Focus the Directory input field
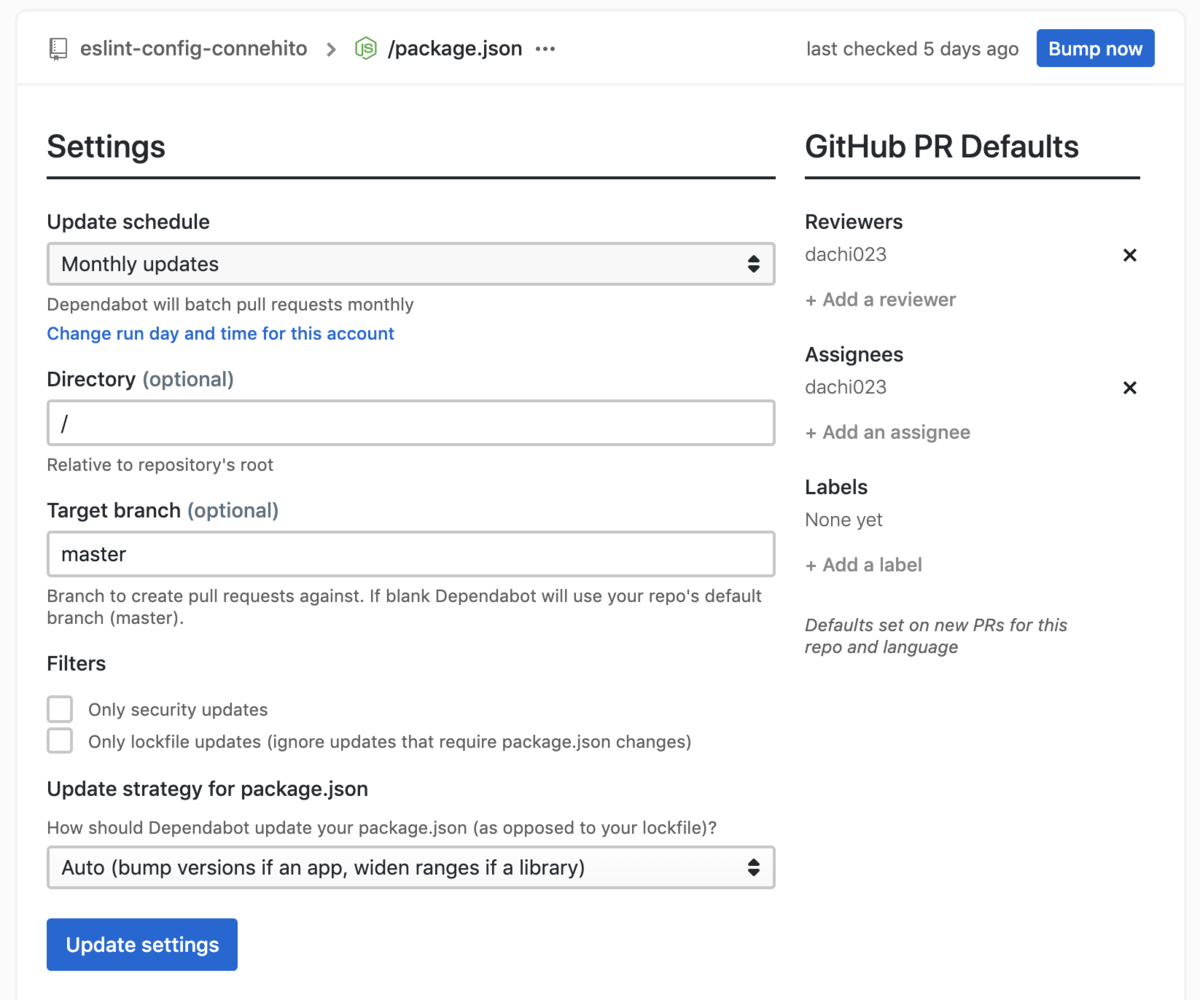Screen dimensions: 1200x1000 click(411, 423)
